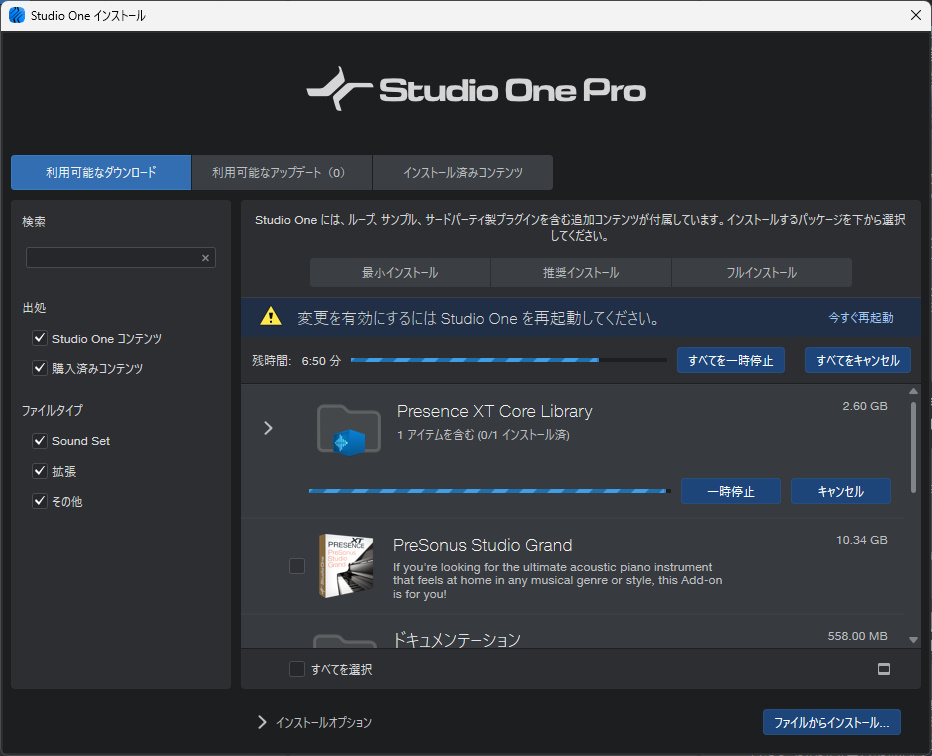Click the yellow warning triangle icon

coord(271,317)
